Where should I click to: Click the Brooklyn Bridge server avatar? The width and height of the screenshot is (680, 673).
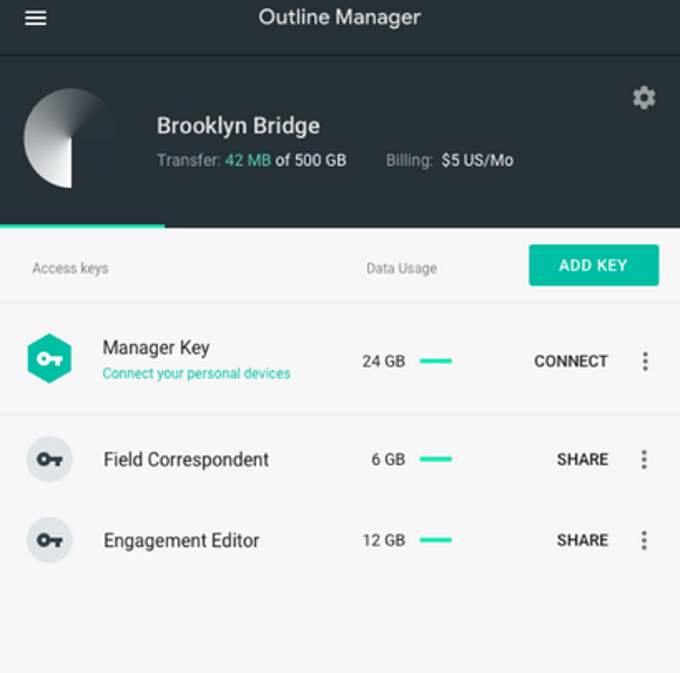(x=68, y=138)
